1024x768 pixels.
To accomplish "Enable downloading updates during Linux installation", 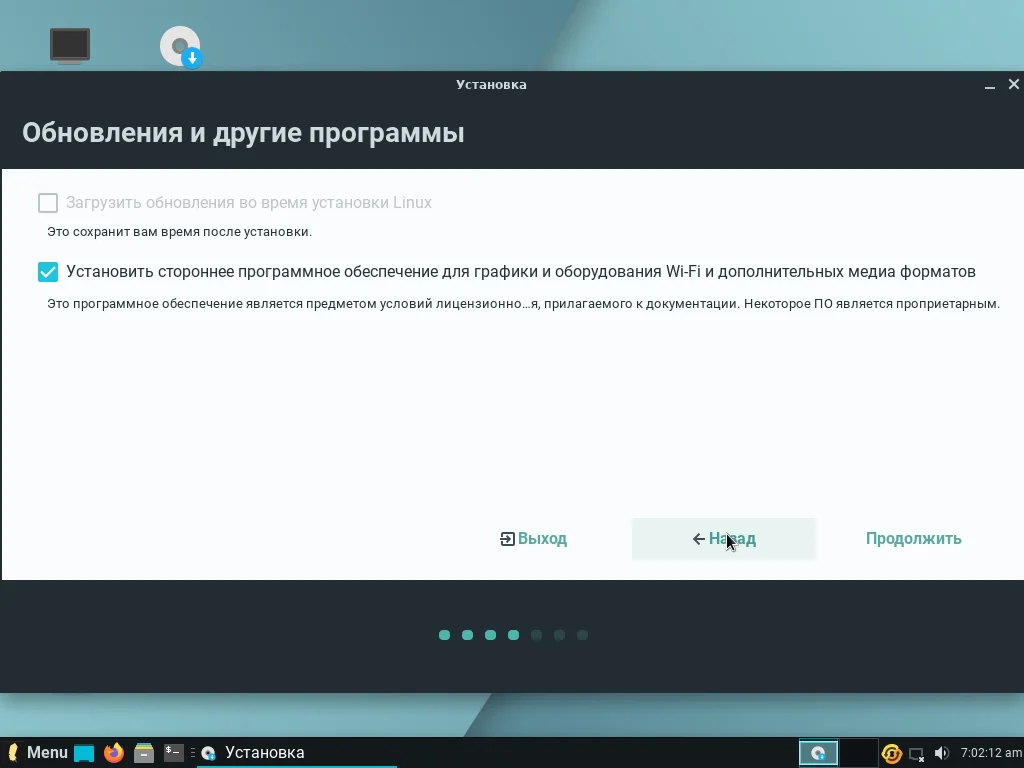I will click(x=47, y=202).
